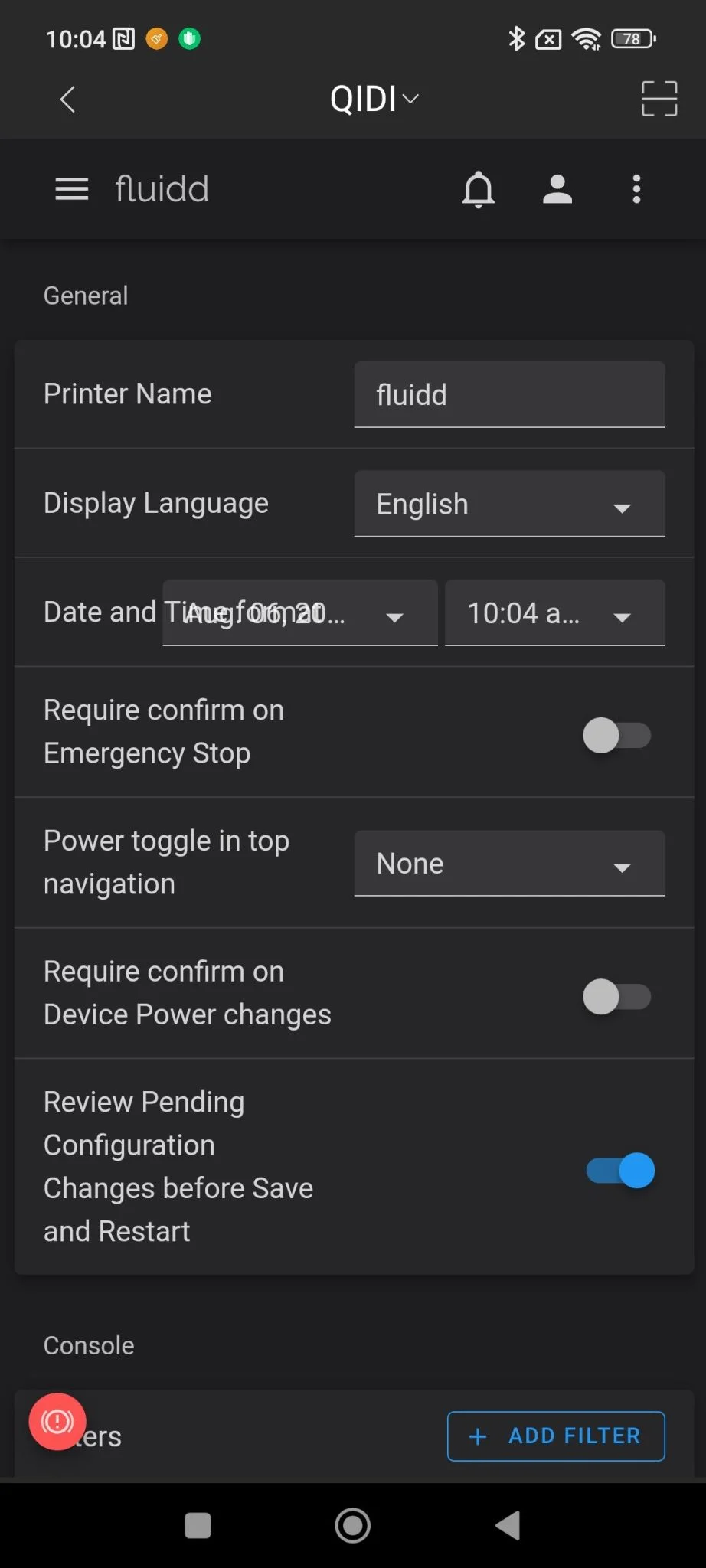Open the time format dropdown
The image size is (706, 1568).
click(x=554, y=613)
